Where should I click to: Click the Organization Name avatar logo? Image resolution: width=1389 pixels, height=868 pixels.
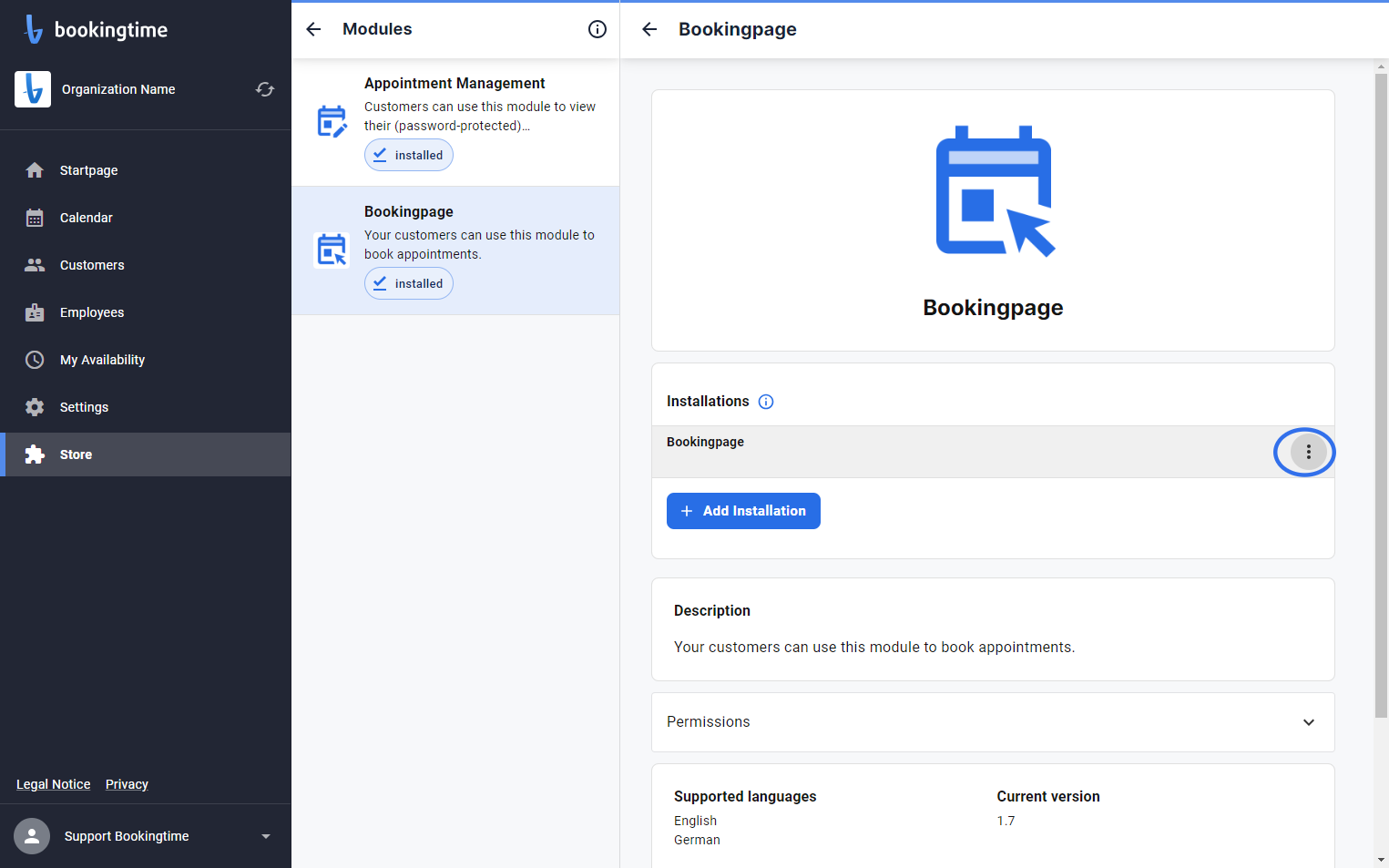pyautogui.click(x=33, y=89)
